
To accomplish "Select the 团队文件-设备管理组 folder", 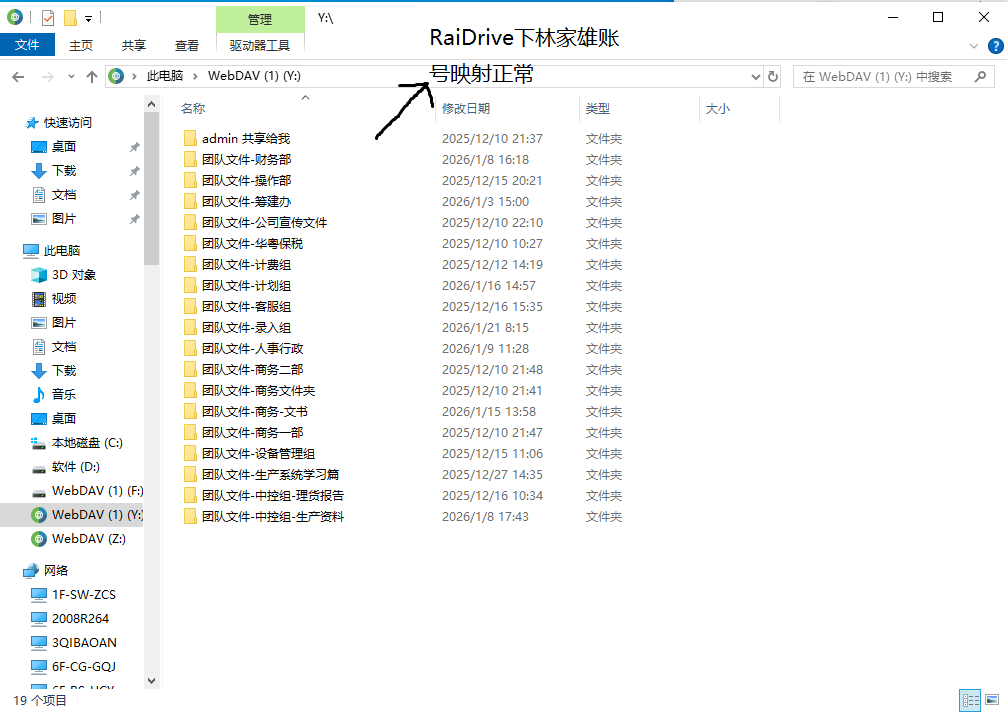I will (x=258, y=454).
